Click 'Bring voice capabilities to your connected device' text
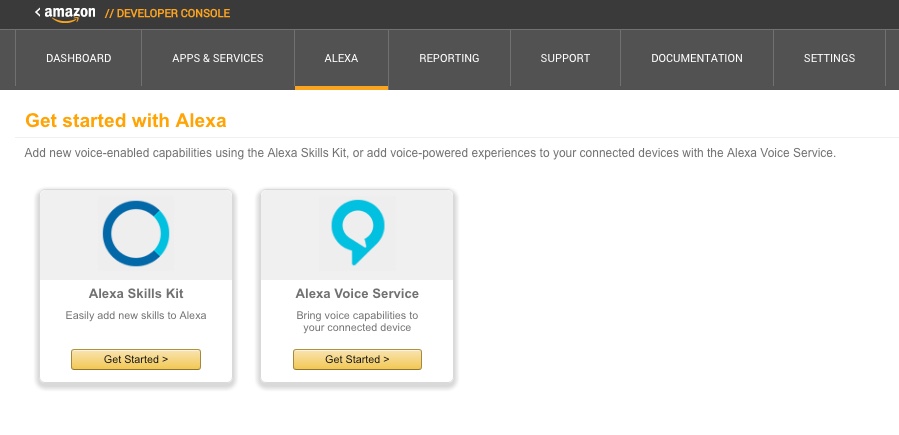Screen dimensions: 899x435 pos(357,322)
